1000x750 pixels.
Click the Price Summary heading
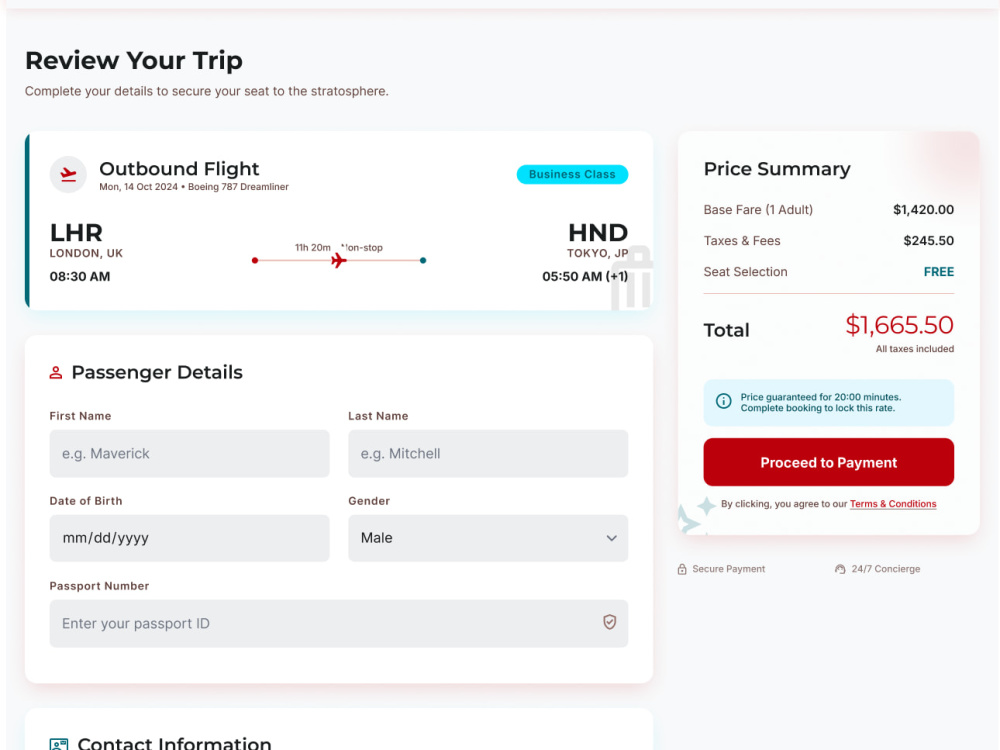coord(777,169)
